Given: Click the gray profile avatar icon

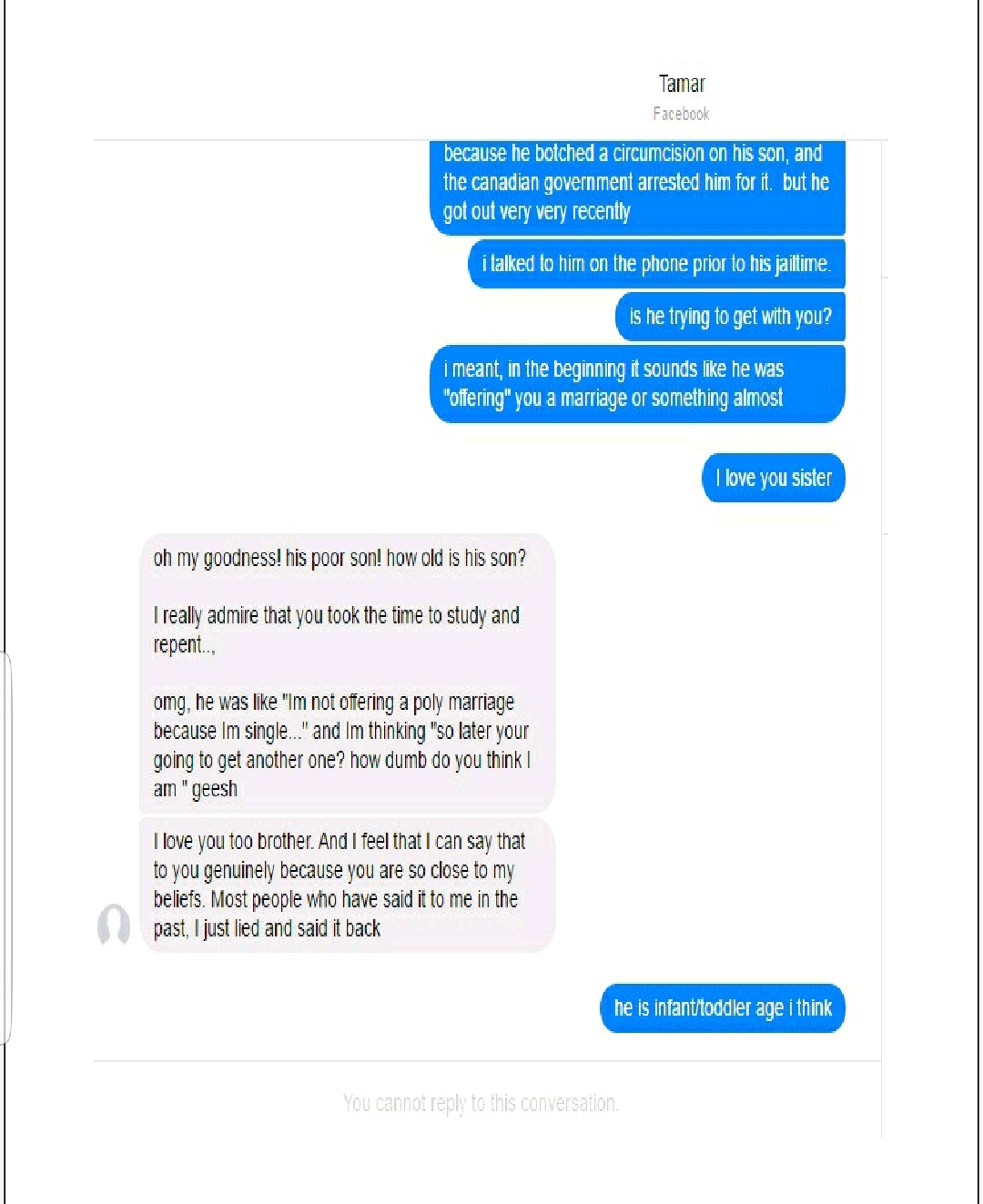Looking at the screenshot, I should pyautogui.click(x=114, y=926).
